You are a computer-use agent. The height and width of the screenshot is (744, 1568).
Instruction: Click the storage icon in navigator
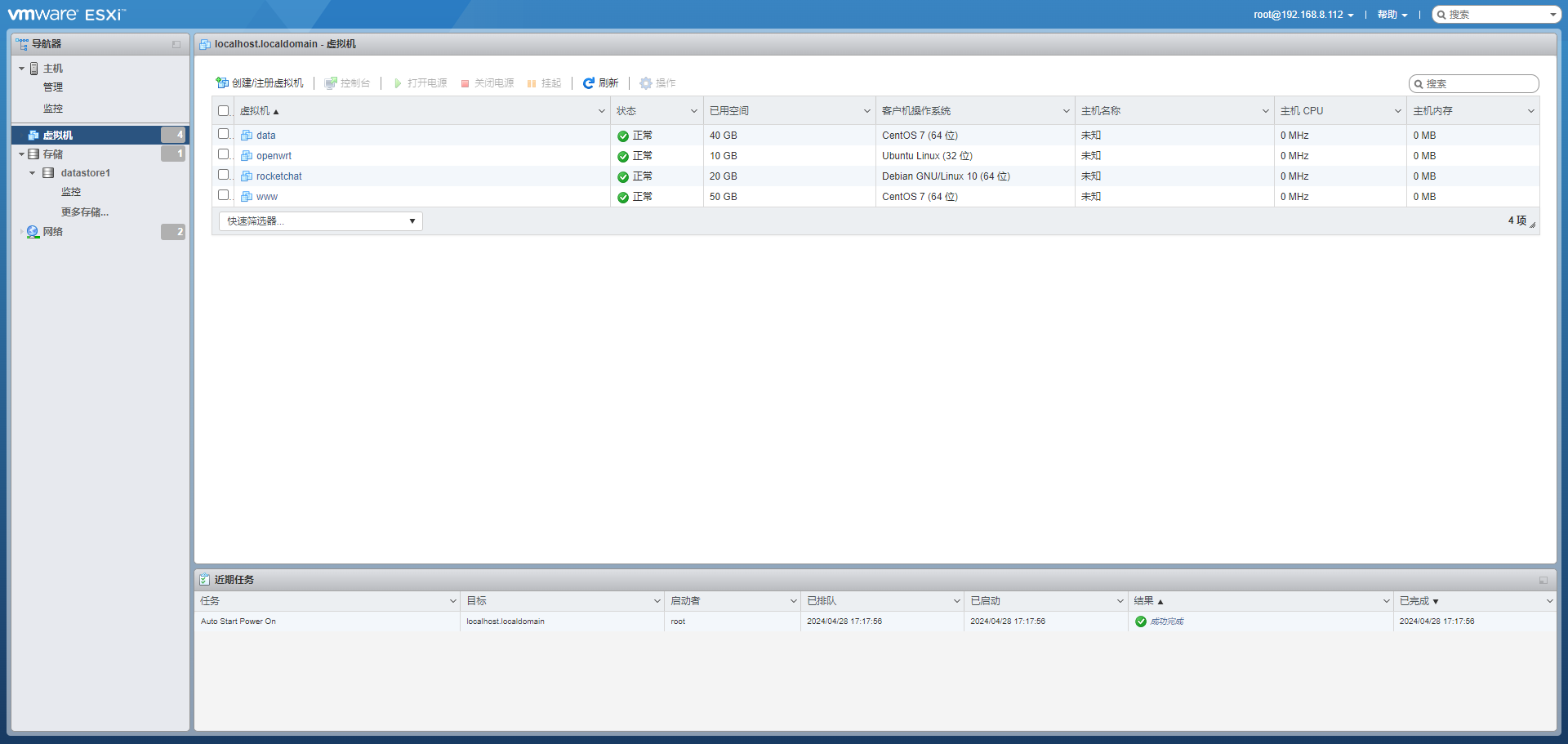pyautogui.click(x=33, y=154)
